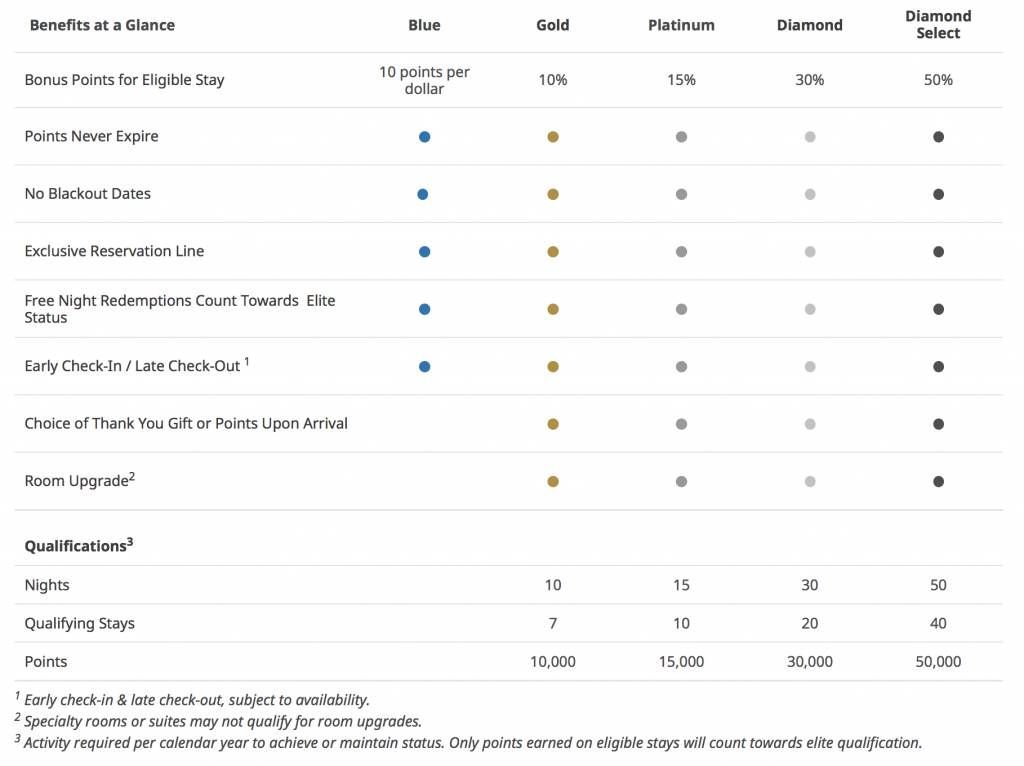Screen dimensions: 1024x766
Task: Click Diamond Select dot for Room Upgrade
Action: pyautogui.click(x=938, y=481)
